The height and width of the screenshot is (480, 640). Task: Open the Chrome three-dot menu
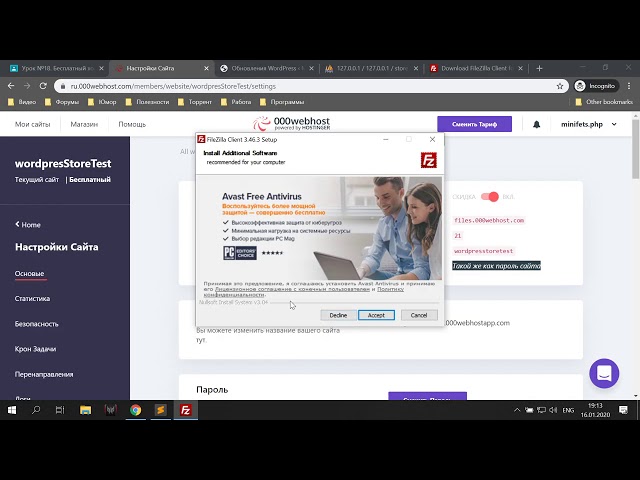pos(629,86)
